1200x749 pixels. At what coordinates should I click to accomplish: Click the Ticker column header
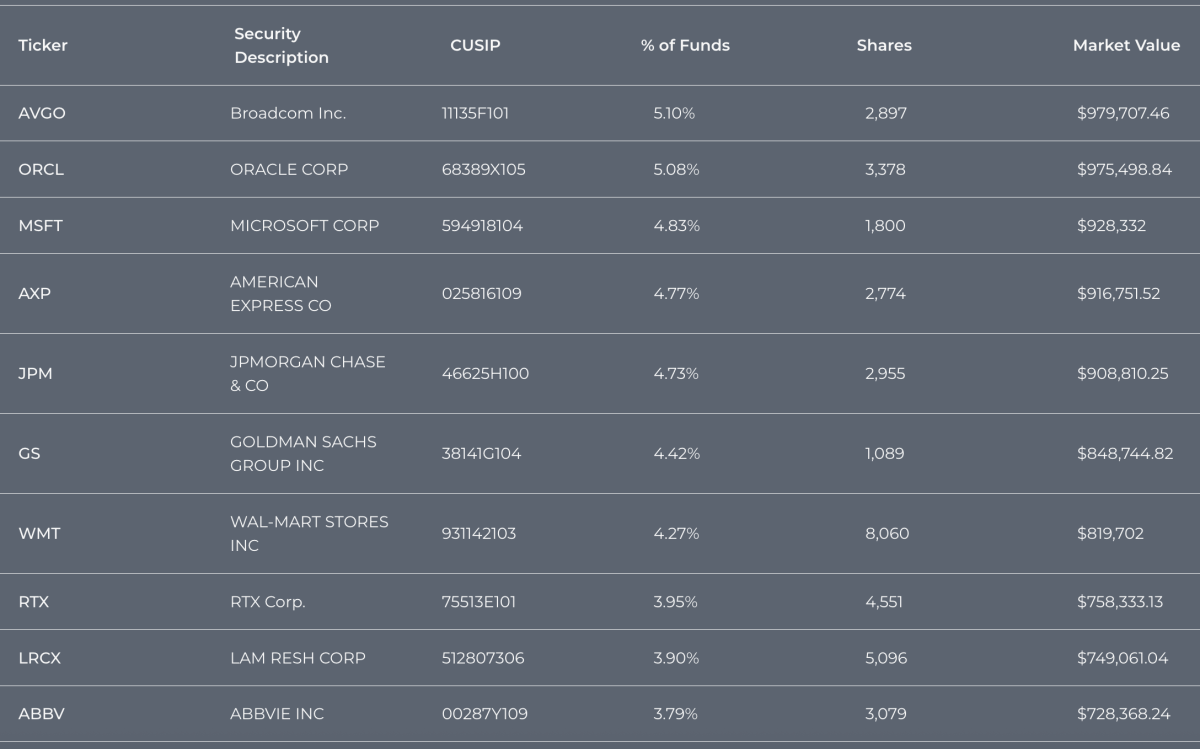tap(43, 45)
